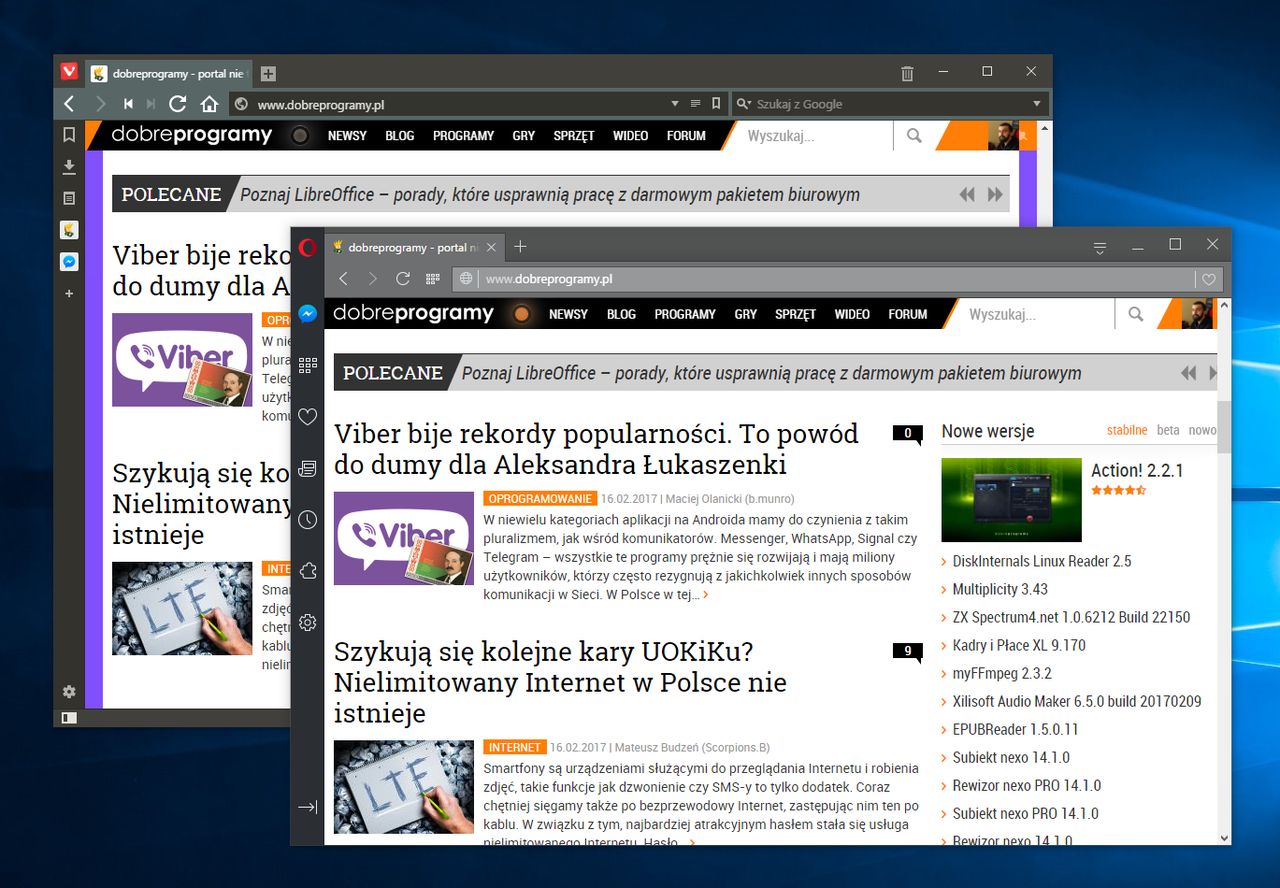
Task: Open Messenger web panel in Vivaldi sidebar
Action: (x=69, y=262)
